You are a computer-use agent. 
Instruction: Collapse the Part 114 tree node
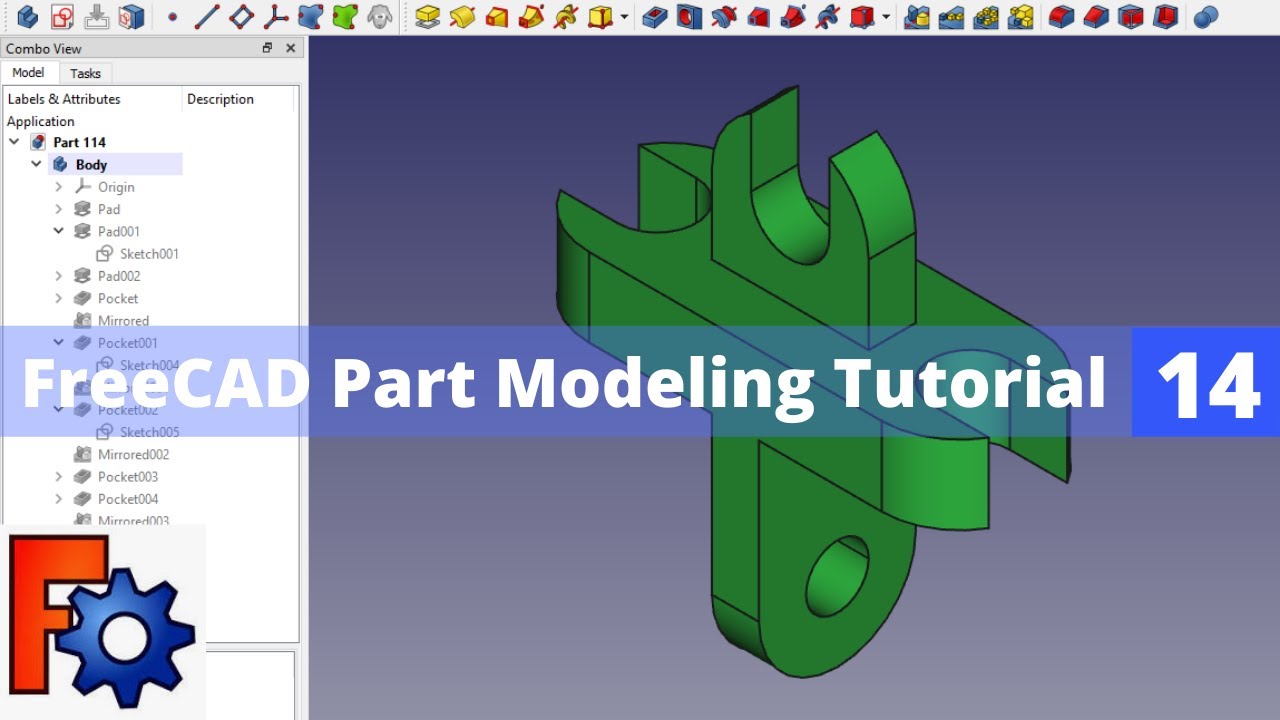coord(14,142)
